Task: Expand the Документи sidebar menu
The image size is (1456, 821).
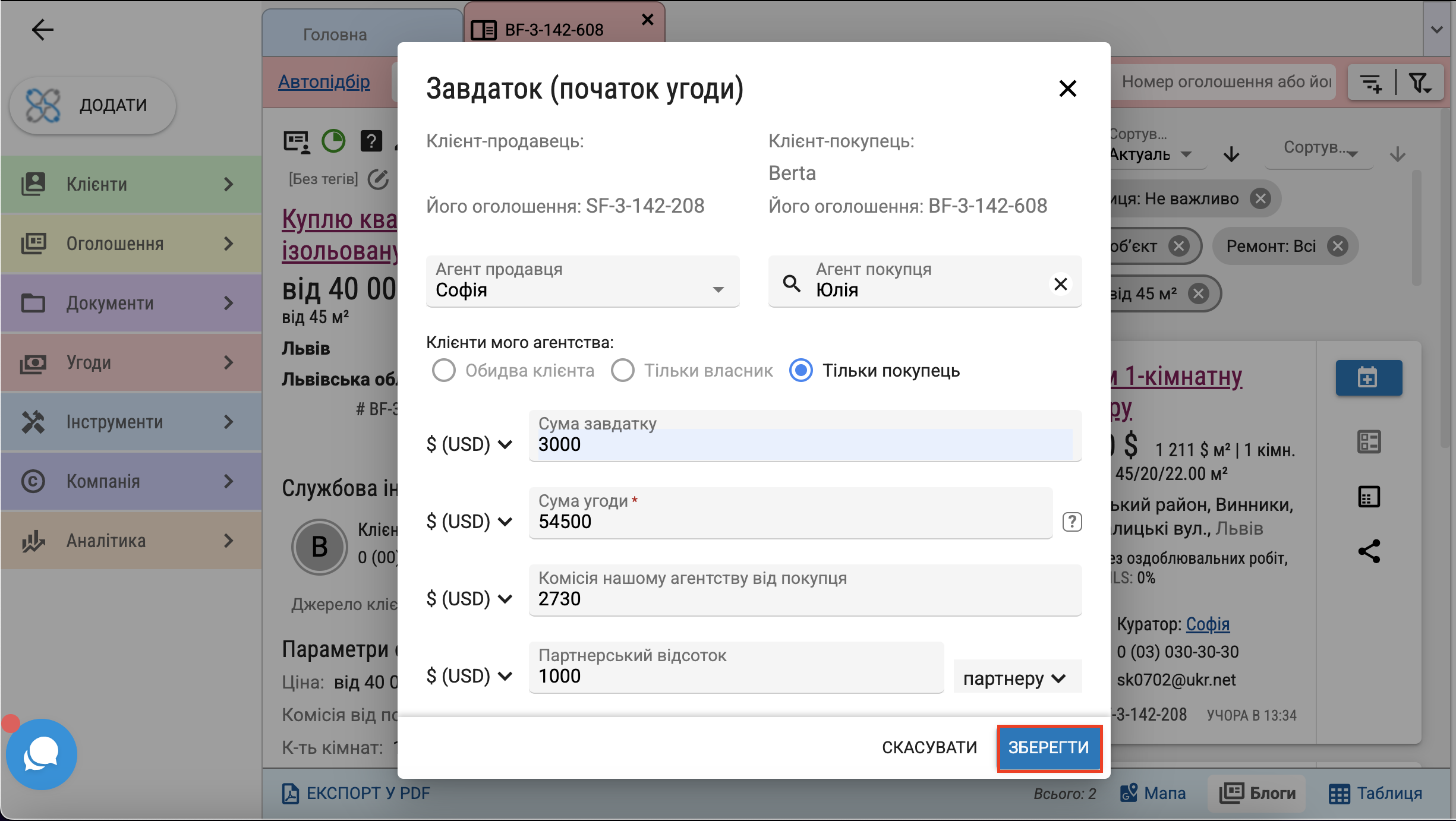Action: pos(131,303)
